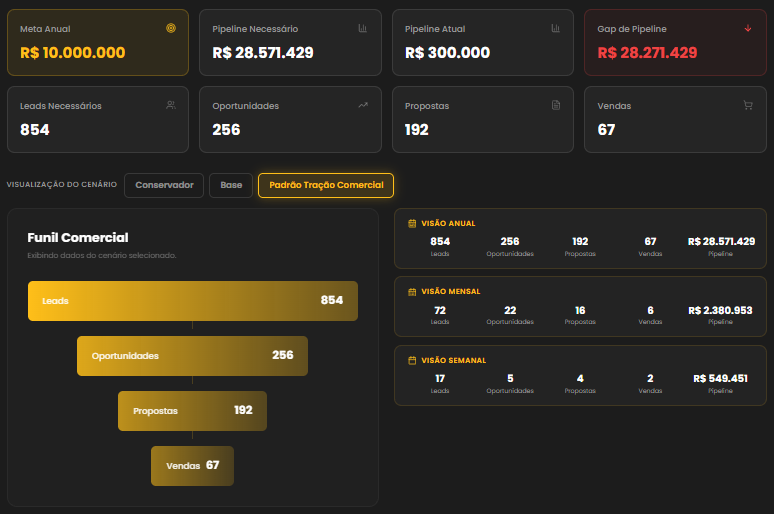Select the Padrão Tração Comercial scenario
774x514 pixels.
326,185
